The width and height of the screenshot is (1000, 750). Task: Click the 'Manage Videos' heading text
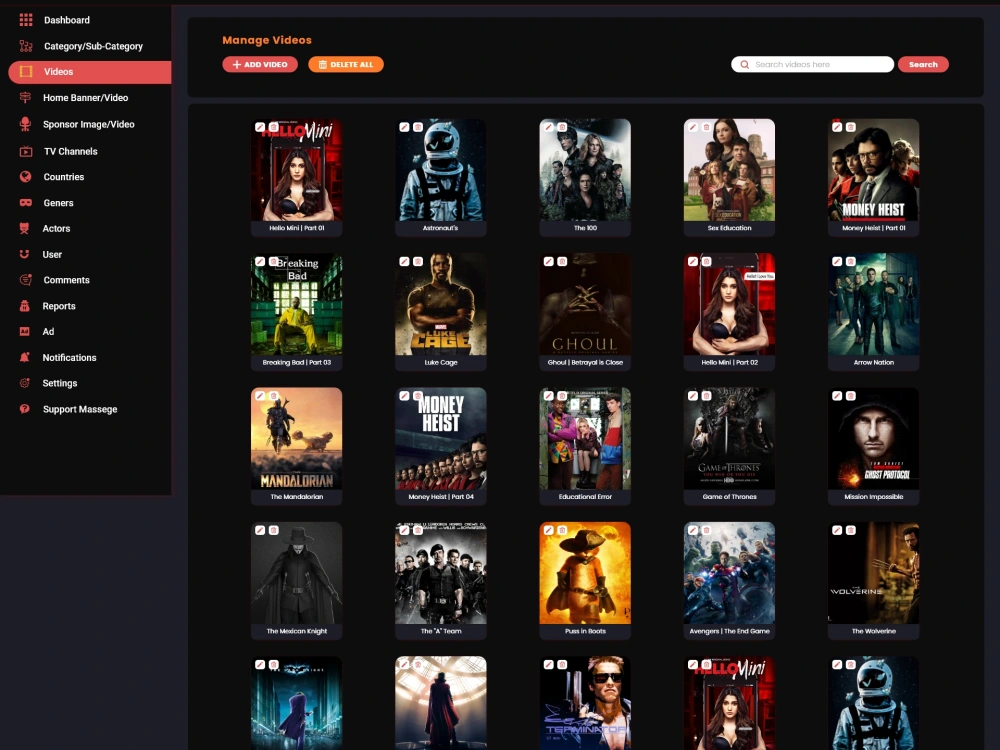(x=267, y=40)
